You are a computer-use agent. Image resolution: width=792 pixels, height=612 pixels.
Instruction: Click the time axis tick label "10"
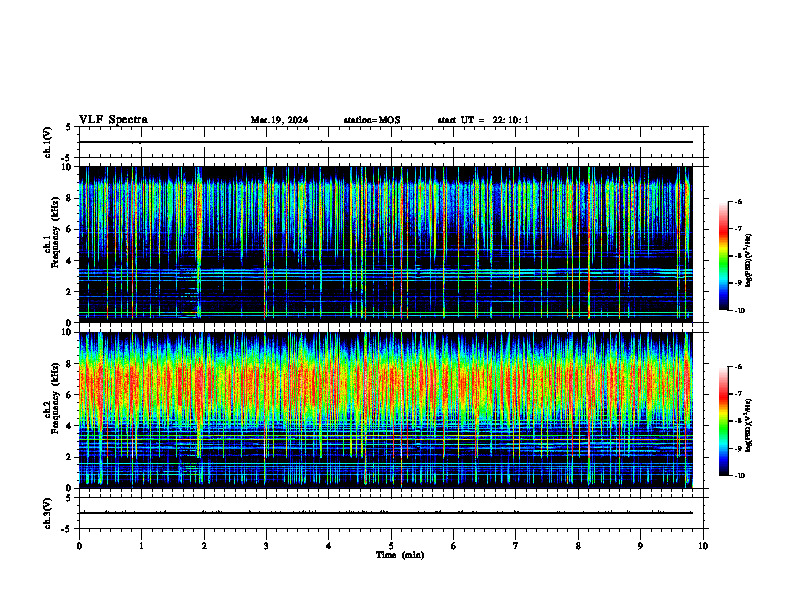703,546
